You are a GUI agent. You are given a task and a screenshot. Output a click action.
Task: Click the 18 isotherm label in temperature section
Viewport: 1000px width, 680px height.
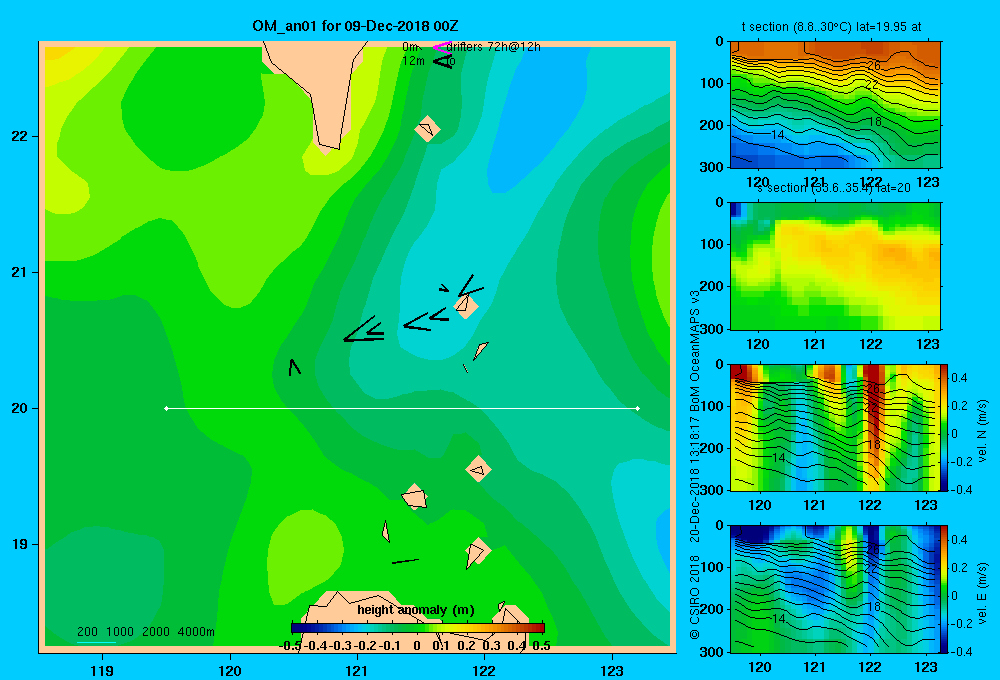pyautogui.click(x=874, y=121)
